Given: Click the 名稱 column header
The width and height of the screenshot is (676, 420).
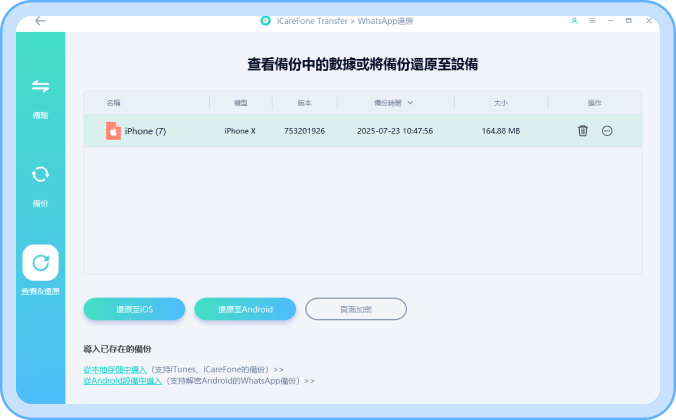Looking at the screenshot, I should pos(113,103).
